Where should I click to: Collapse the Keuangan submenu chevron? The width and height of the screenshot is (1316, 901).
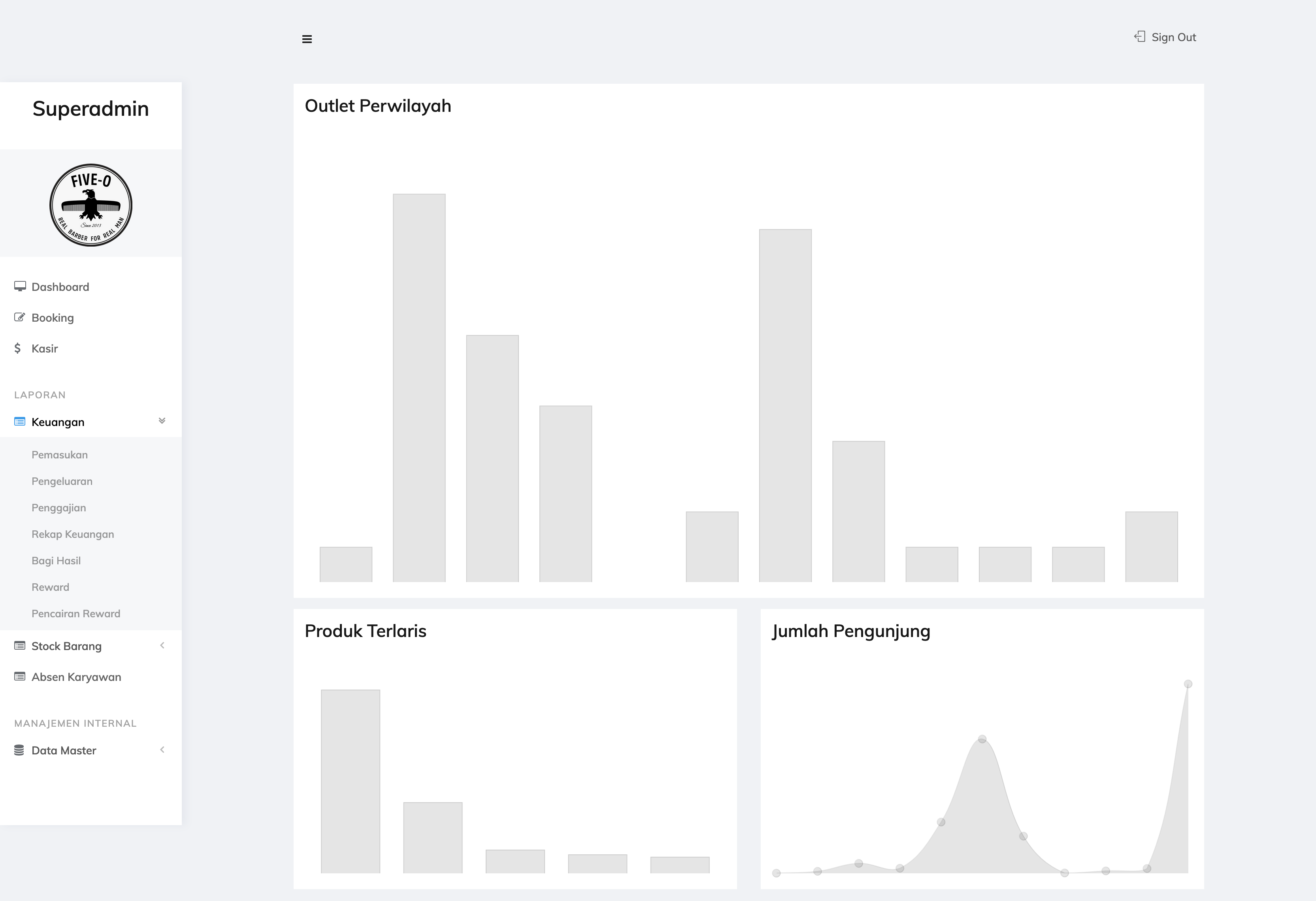(x=162, y=421)
